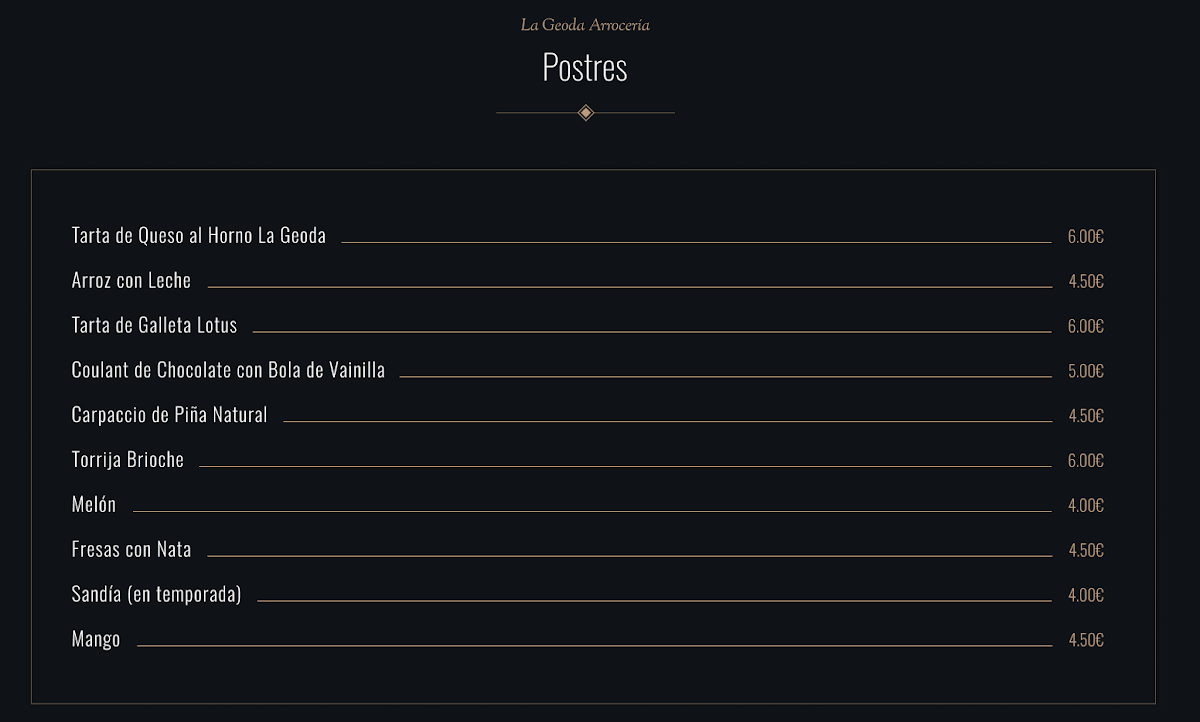Click the diamond ornament under Postres

click(586, 113)
